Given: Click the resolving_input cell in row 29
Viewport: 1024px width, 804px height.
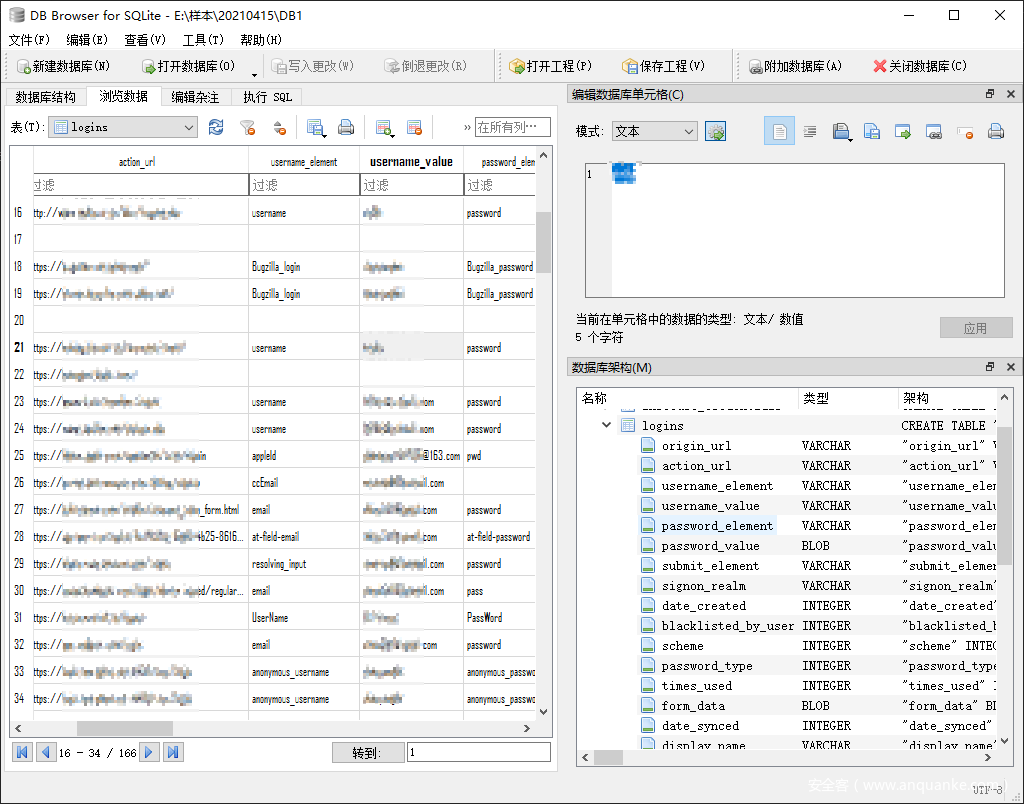Looking at the screenshot, I should tap(304, 564).
